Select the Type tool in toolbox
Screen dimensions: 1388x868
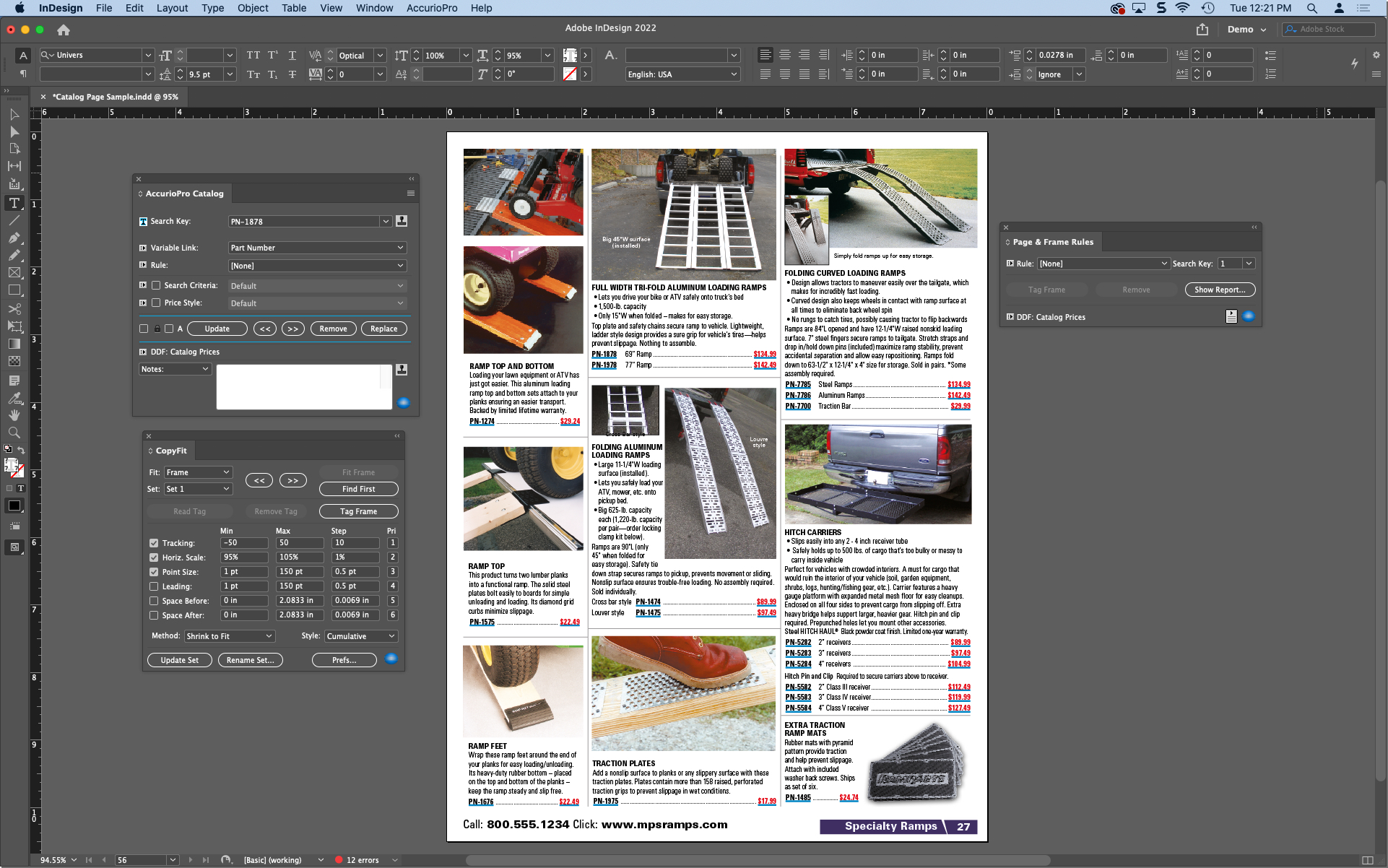[x=14, y=203]
